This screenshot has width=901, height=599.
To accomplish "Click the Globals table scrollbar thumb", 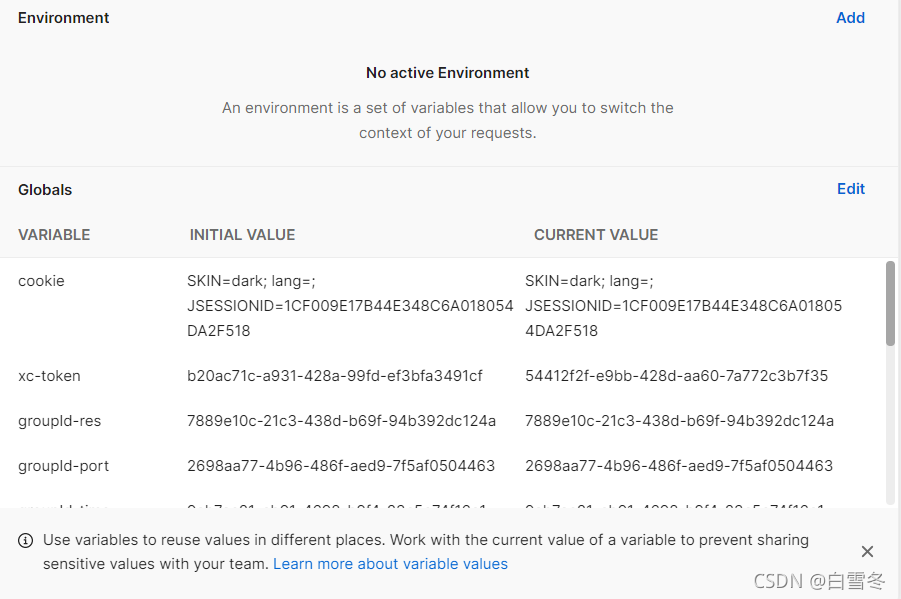I will point(890,304).
